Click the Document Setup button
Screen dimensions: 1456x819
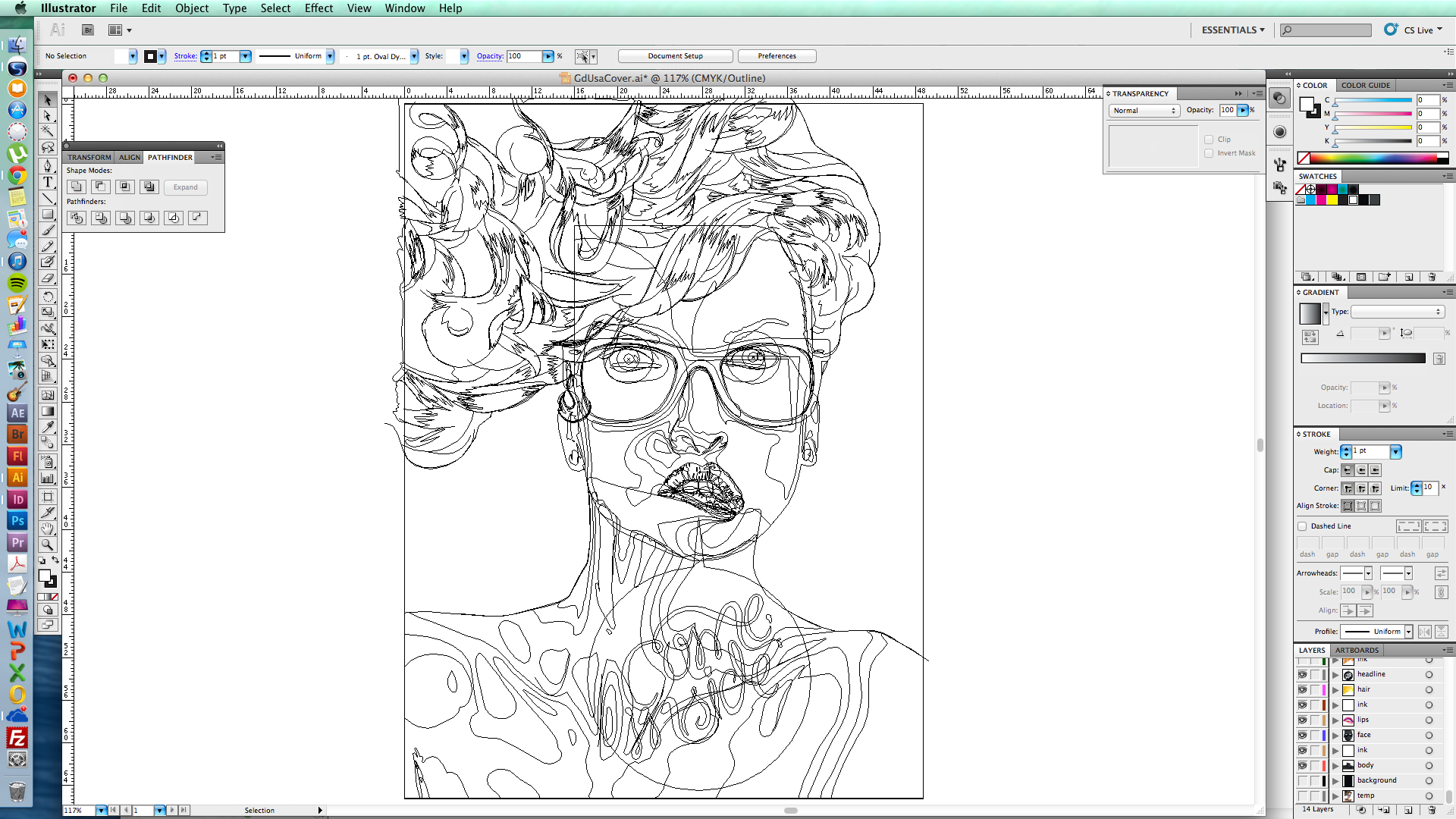click(x=675, y=56)
